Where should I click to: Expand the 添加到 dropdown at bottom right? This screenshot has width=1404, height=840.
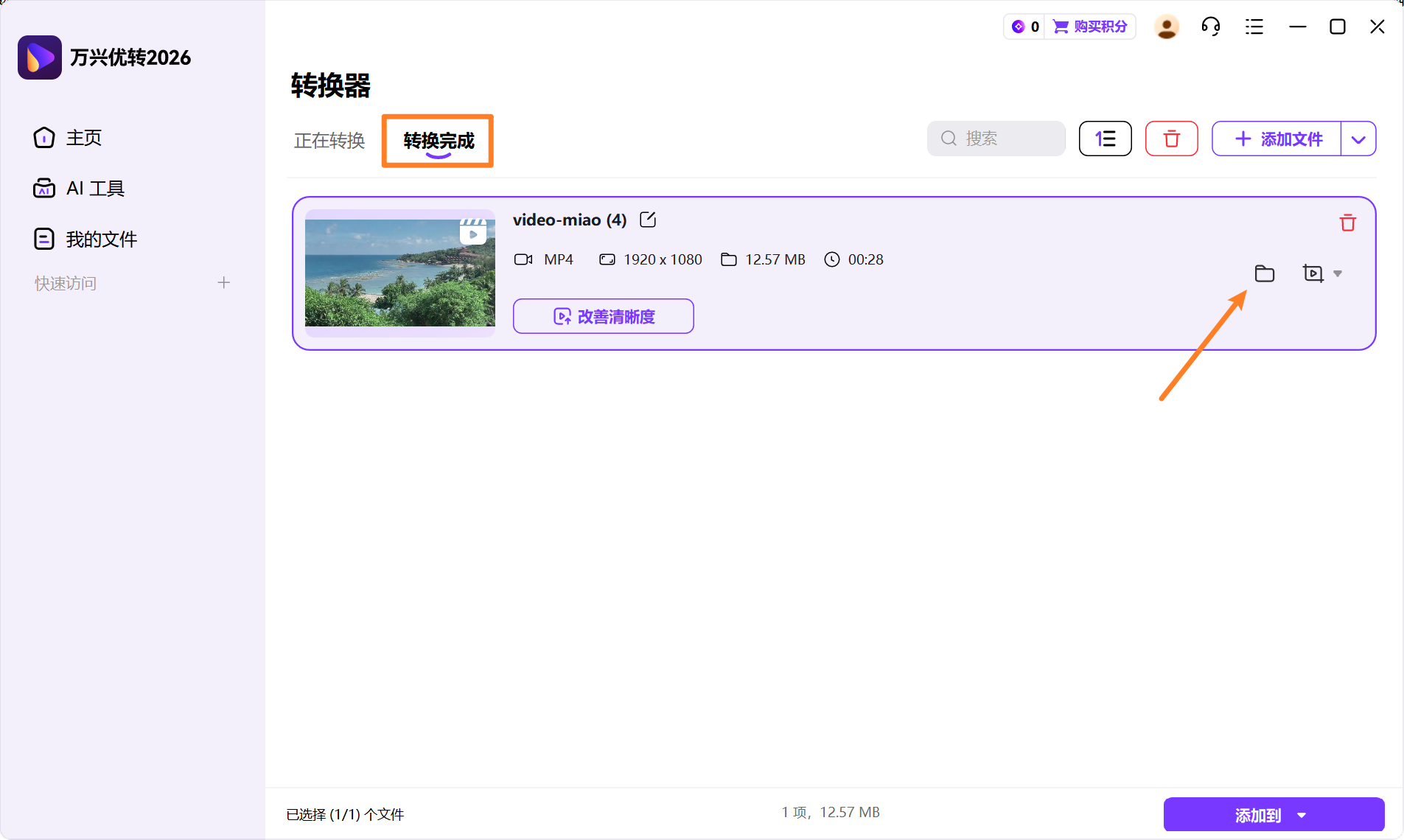click(x=1302, y=814)
